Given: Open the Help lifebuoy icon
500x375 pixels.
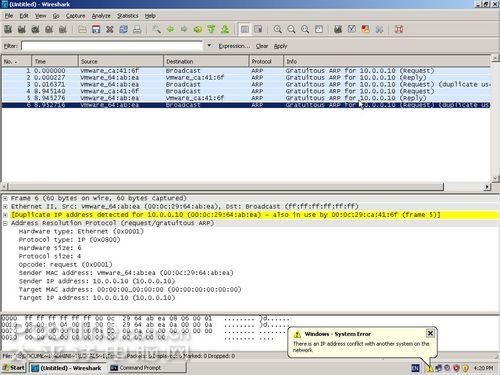Looking at the screenshot, I should pyautogui.click(x=399, y=29).
